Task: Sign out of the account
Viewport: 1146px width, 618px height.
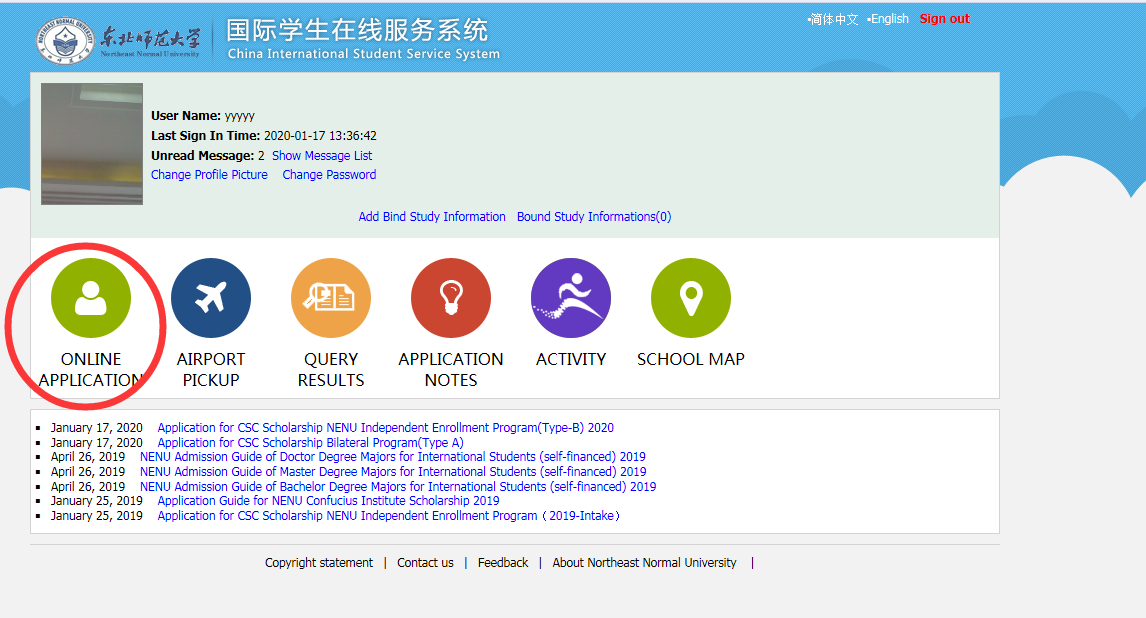Action: (944, 19)
